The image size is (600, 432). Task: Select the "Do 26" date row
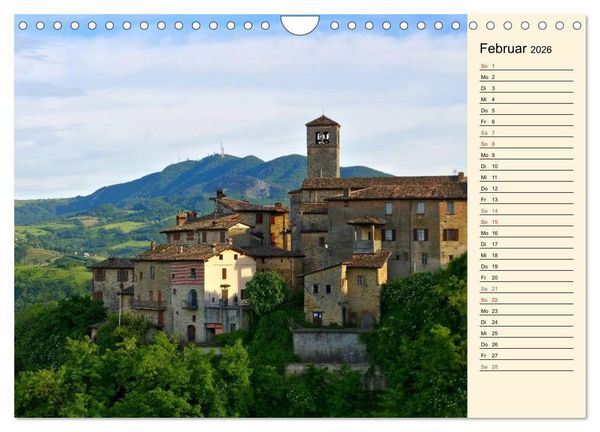coord(527,344)
